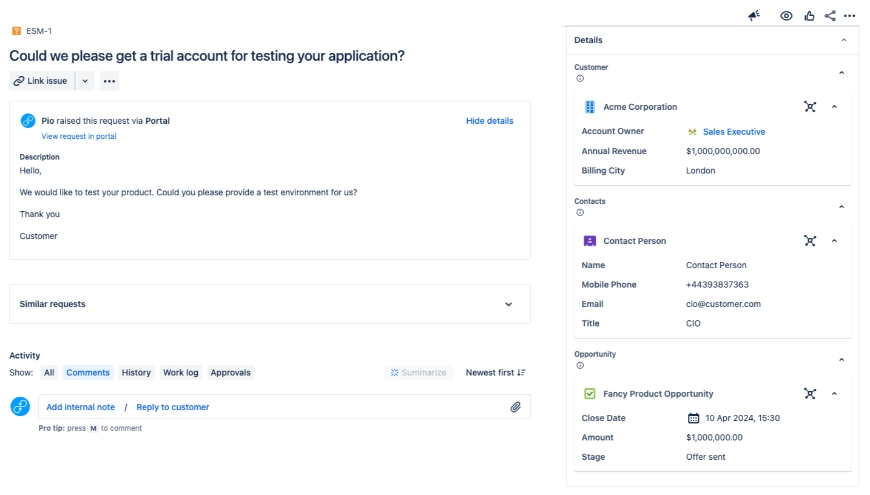Viewport: 870px width, 495px height.
Task: Switch to the Comments activity tab
Action: click(x=88, y=372)
